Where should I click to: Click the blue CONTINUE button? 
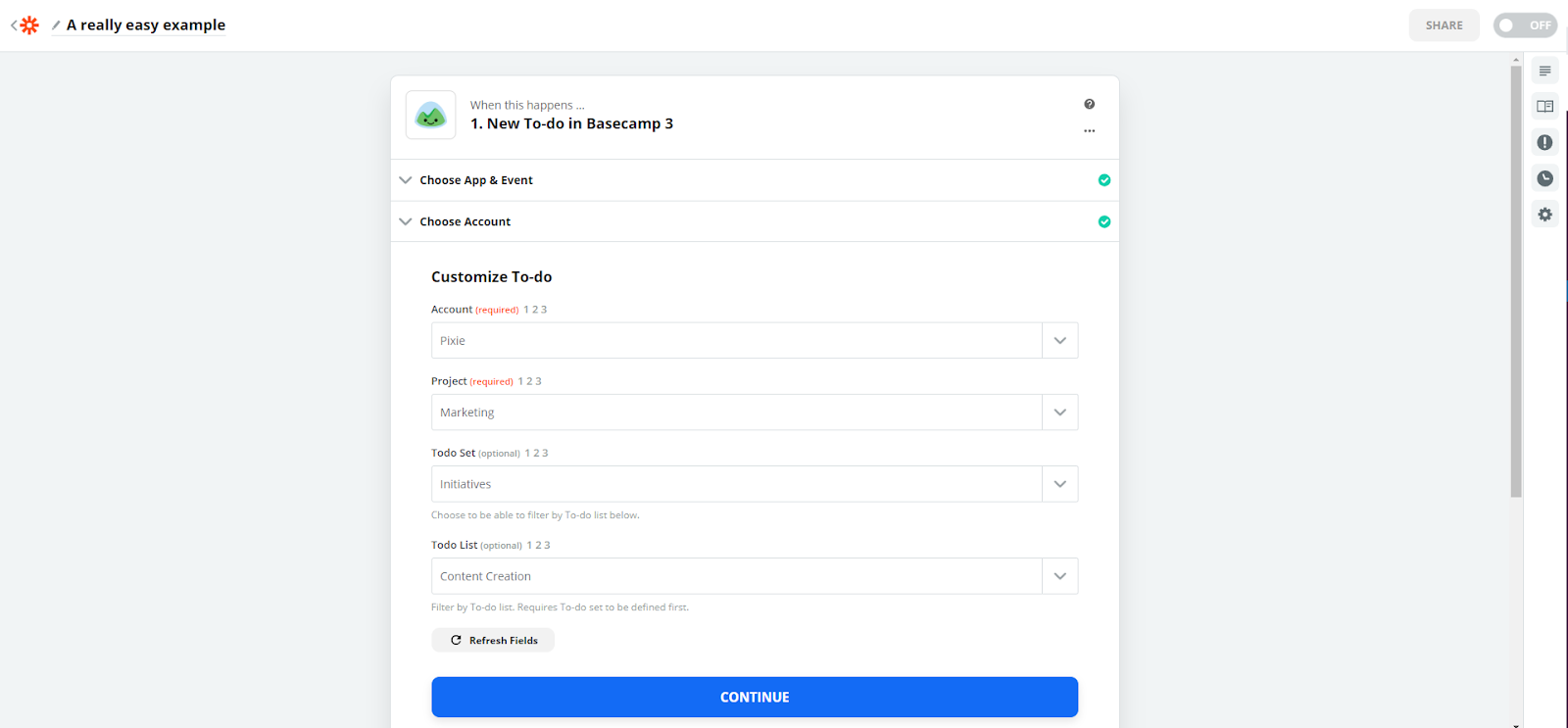pos(755,697)
